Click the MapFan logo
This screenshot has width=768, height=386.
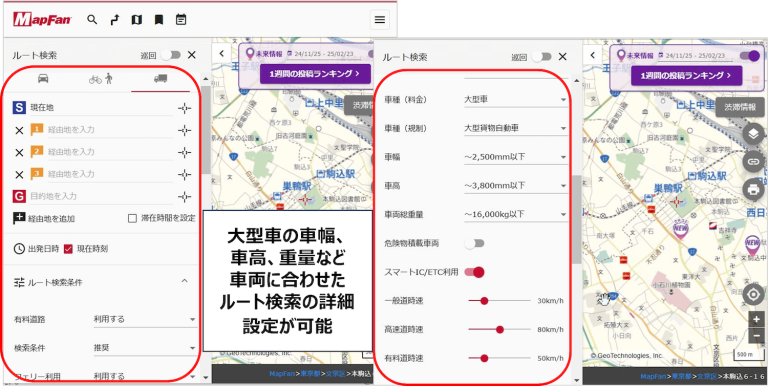43,20
